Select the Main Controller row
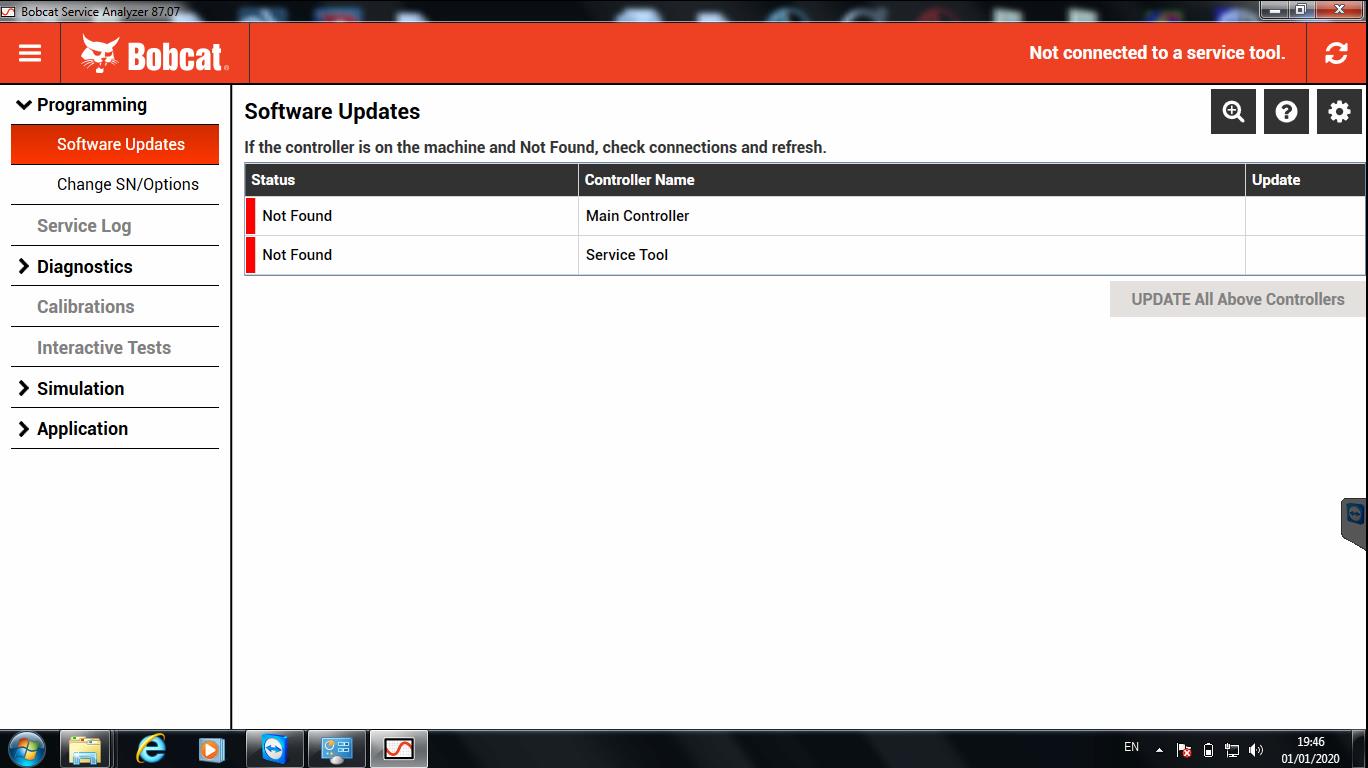Screen dimensions: 1368x768 pos(805,216)
